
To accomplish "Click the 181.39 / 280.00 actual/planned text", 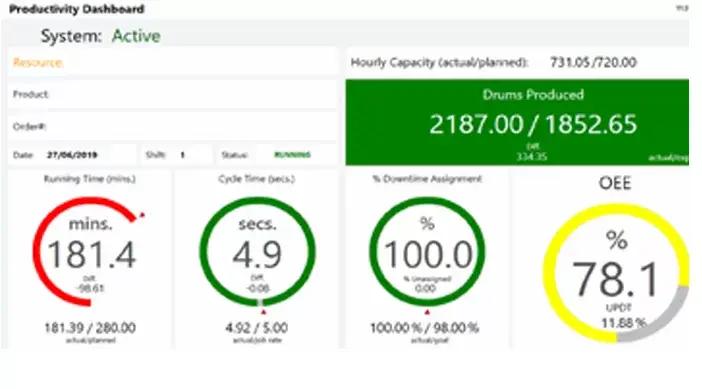I will pyautogui.click(x=90, y=328).
